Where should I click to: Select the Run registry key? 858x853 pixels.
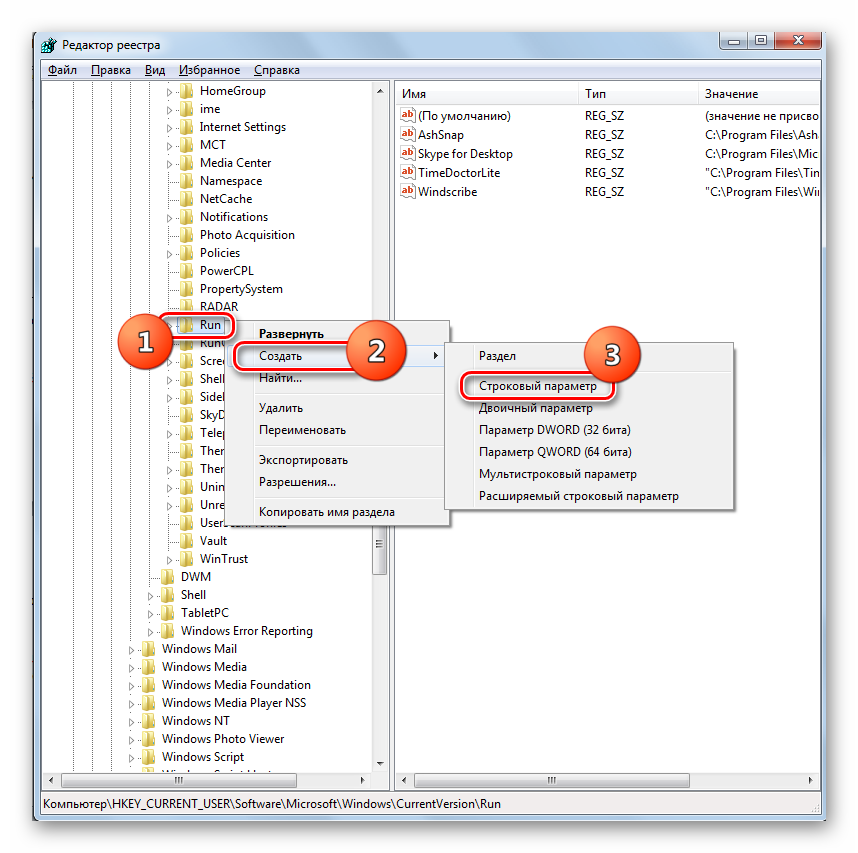[210, 325]
